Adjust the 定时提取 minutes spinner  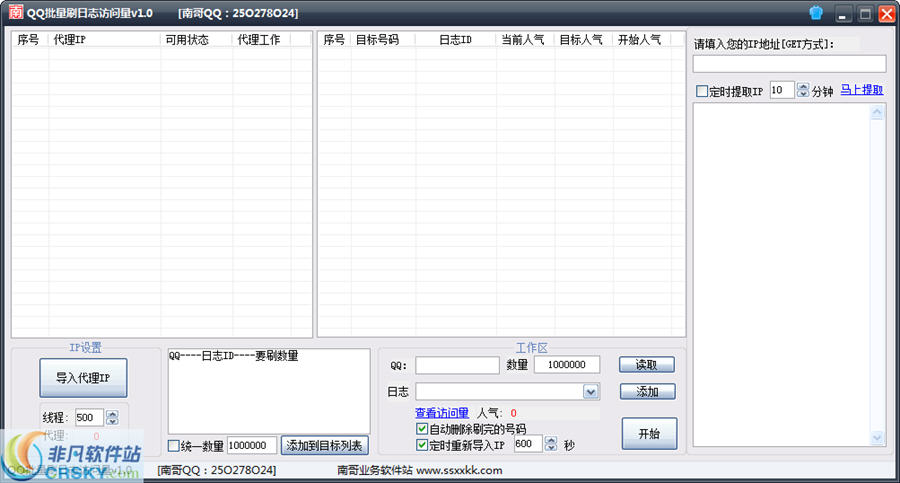click(803, 90)
